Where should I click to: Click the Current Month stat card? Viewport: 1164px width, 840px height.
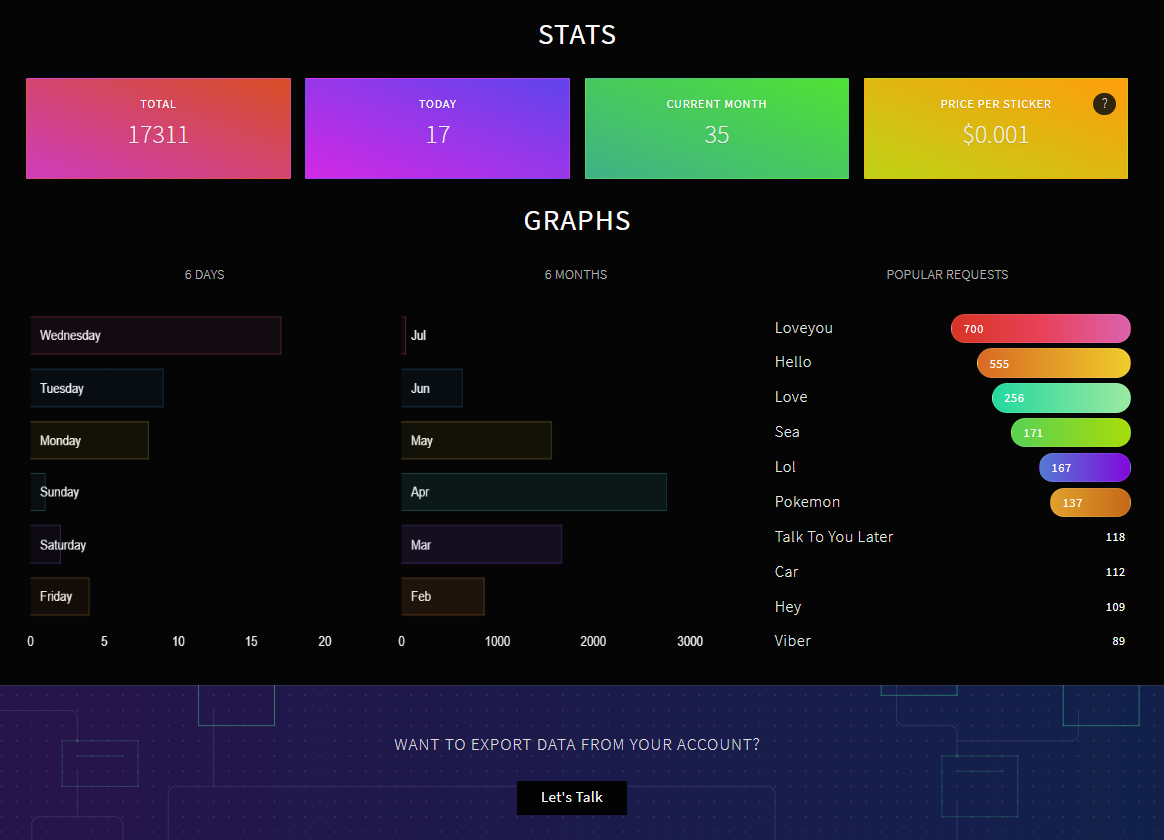tap(716, 128)
